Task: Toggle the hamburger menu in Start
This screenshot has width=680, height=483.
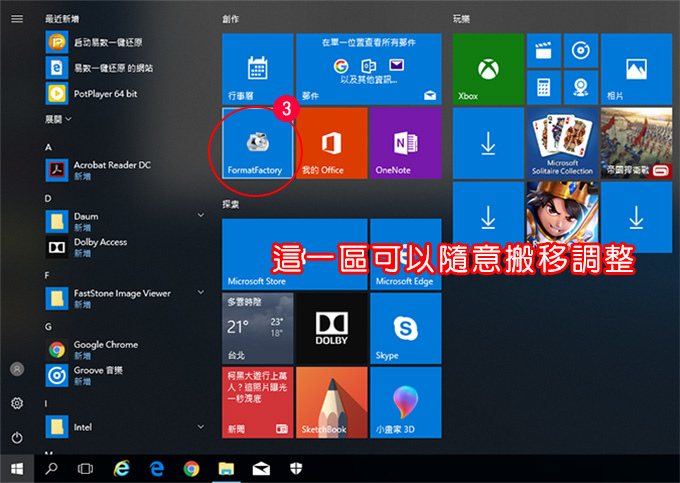Action: [17, 19]
